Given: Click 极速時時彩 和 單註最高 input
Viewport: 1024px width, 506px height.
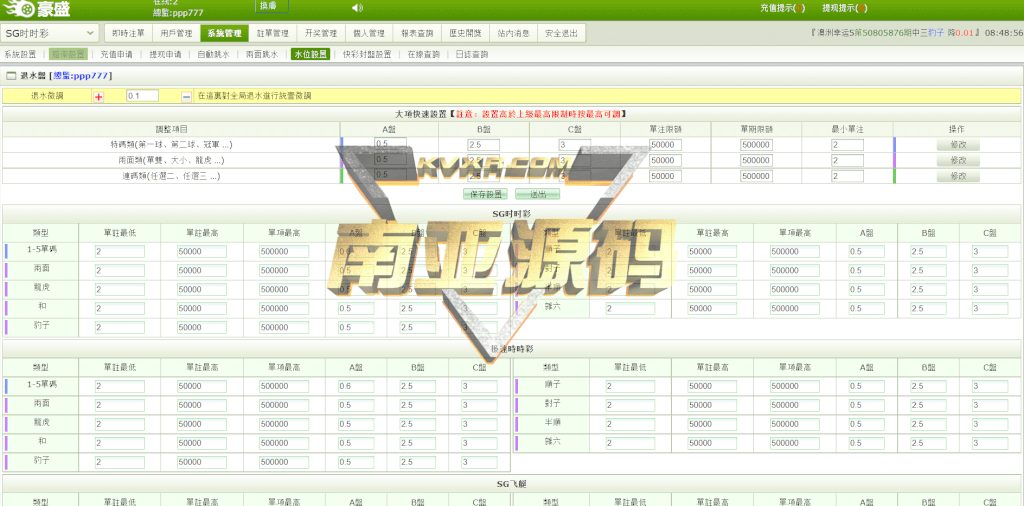Looking at the screenshot, I should click(x=202, y=443).
